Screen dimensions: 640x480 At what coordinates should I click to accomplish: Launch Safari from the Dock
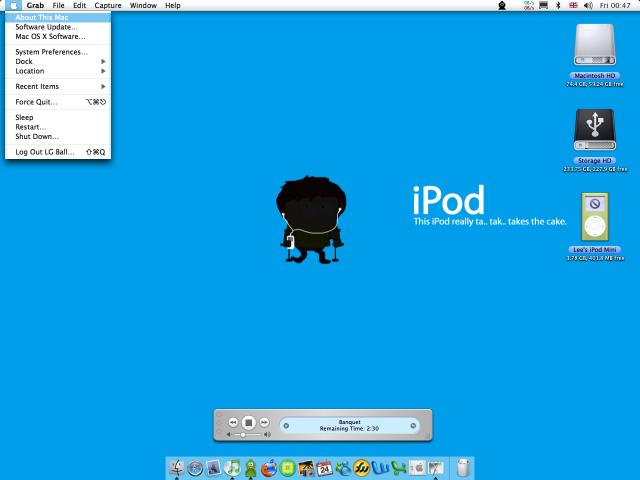(x=195, y=468)
